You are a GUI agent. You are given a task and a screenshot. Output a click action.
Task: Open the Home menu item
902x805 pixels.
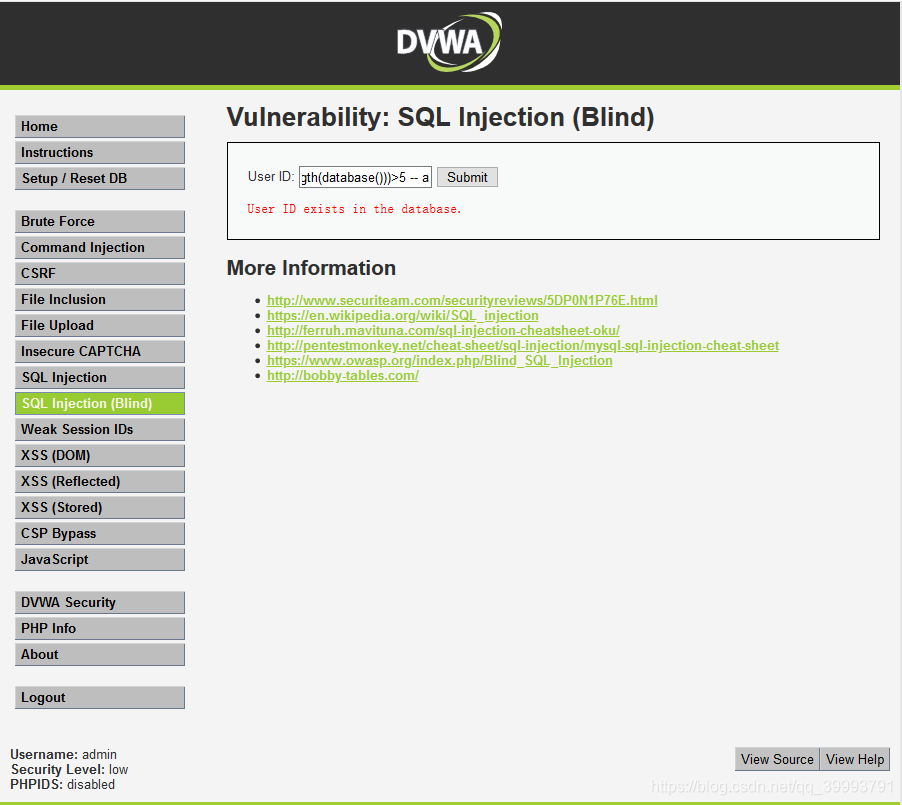pyautogui.click(x=100, y=127)
